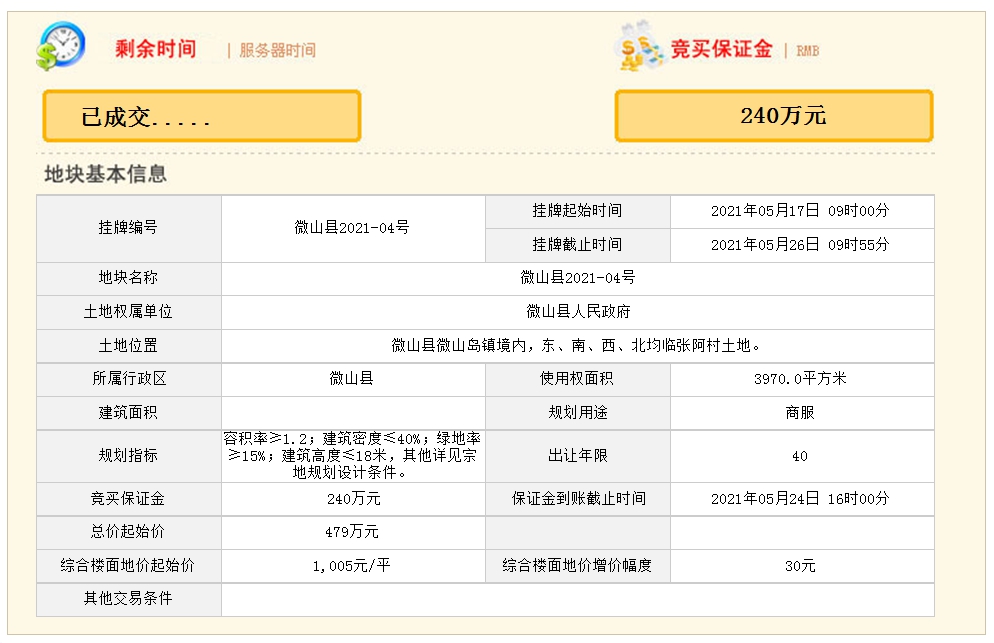Select the 所属行政区 label cell
The image size is (994, 643).
point(129,379)
